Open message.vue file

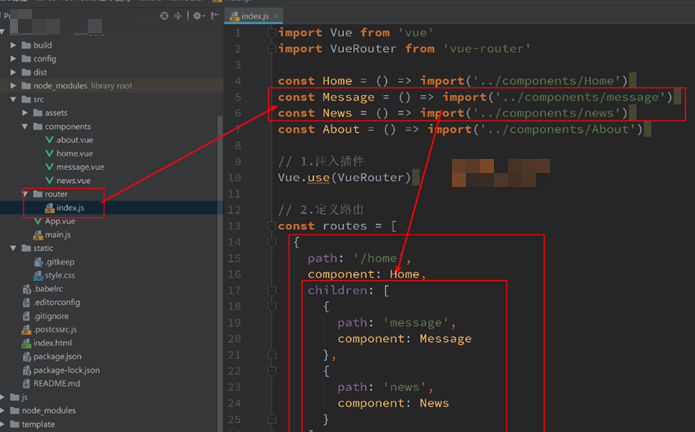[80, 167]
